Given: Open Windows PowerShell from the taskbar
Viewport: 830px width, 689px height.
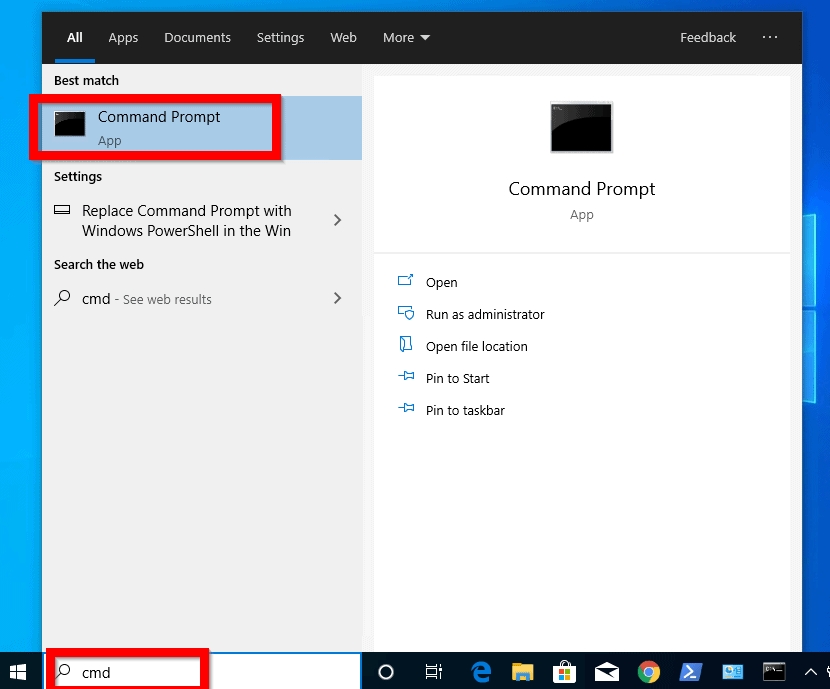Looking at the screenshot, I should click(x=691, y=672).
